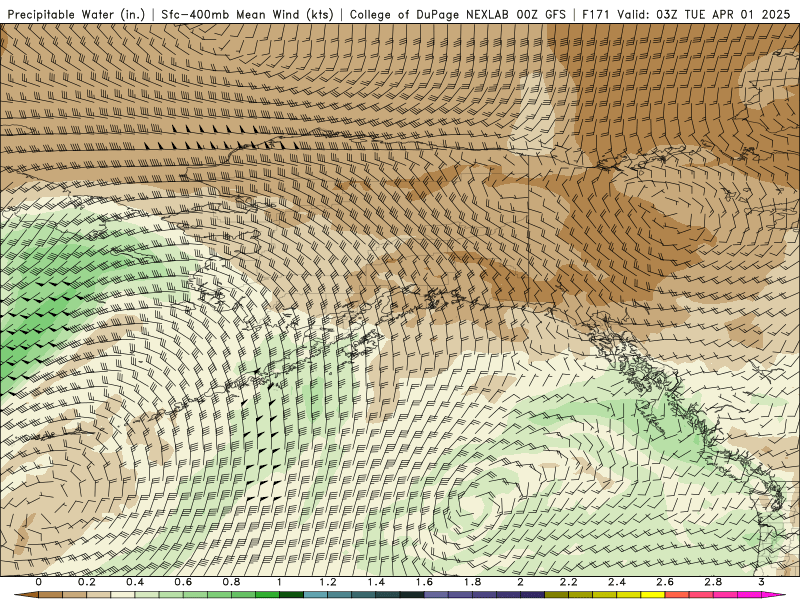Click the '0.2' color scale label

point(86,582)
